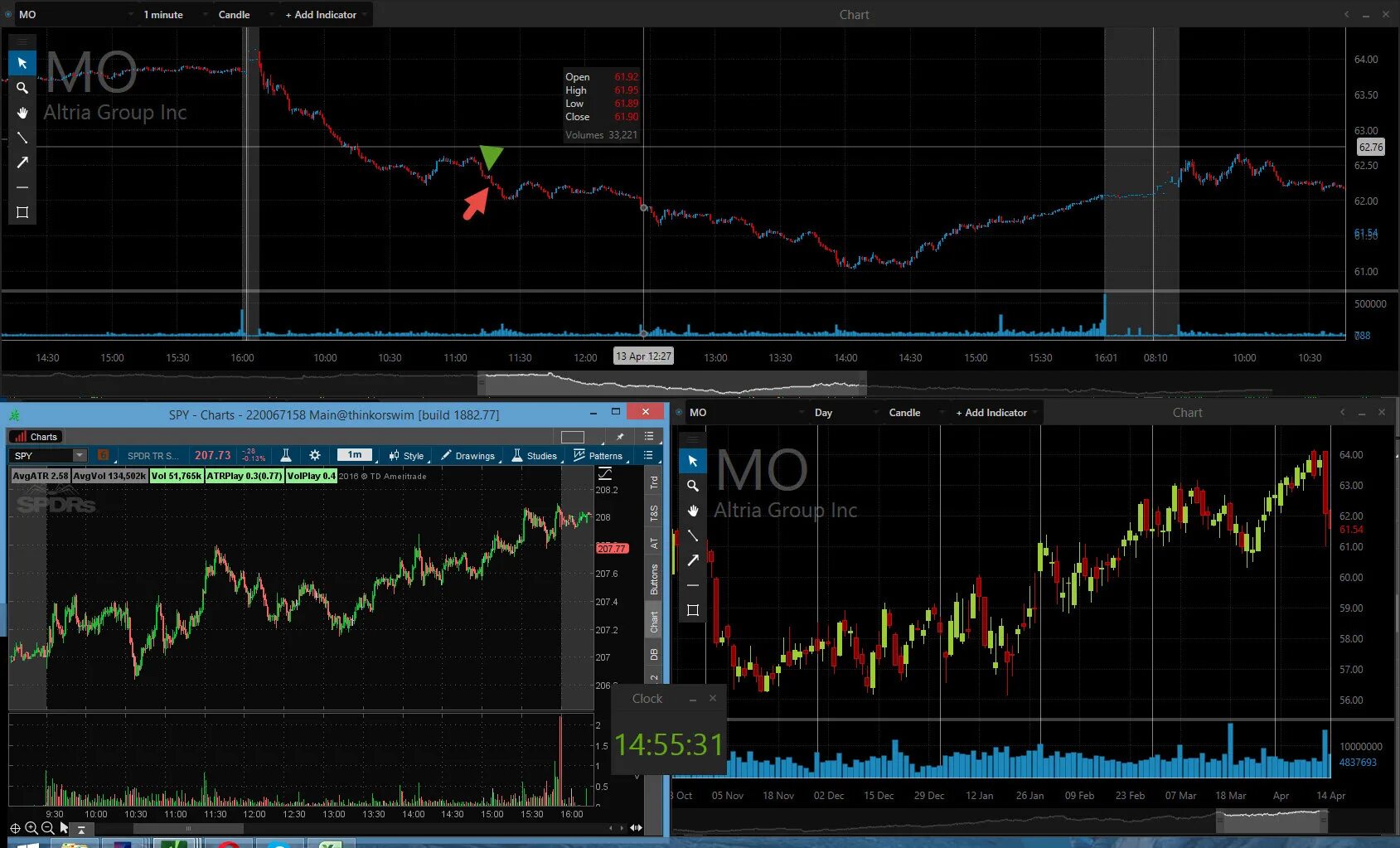Screen dimensions: 1400x848
Task: Select the trend line tool in daily MO chart
Action: point(693,535)
